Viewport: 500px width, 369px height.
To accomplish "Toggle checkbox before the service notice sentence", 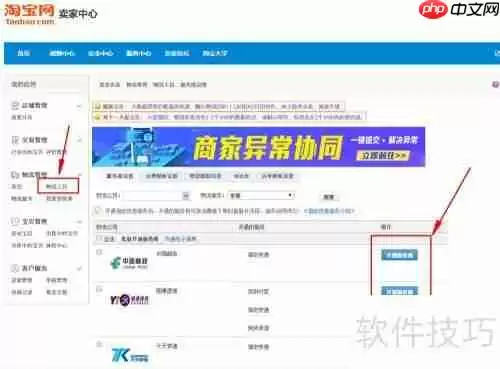I will [98, 210].
